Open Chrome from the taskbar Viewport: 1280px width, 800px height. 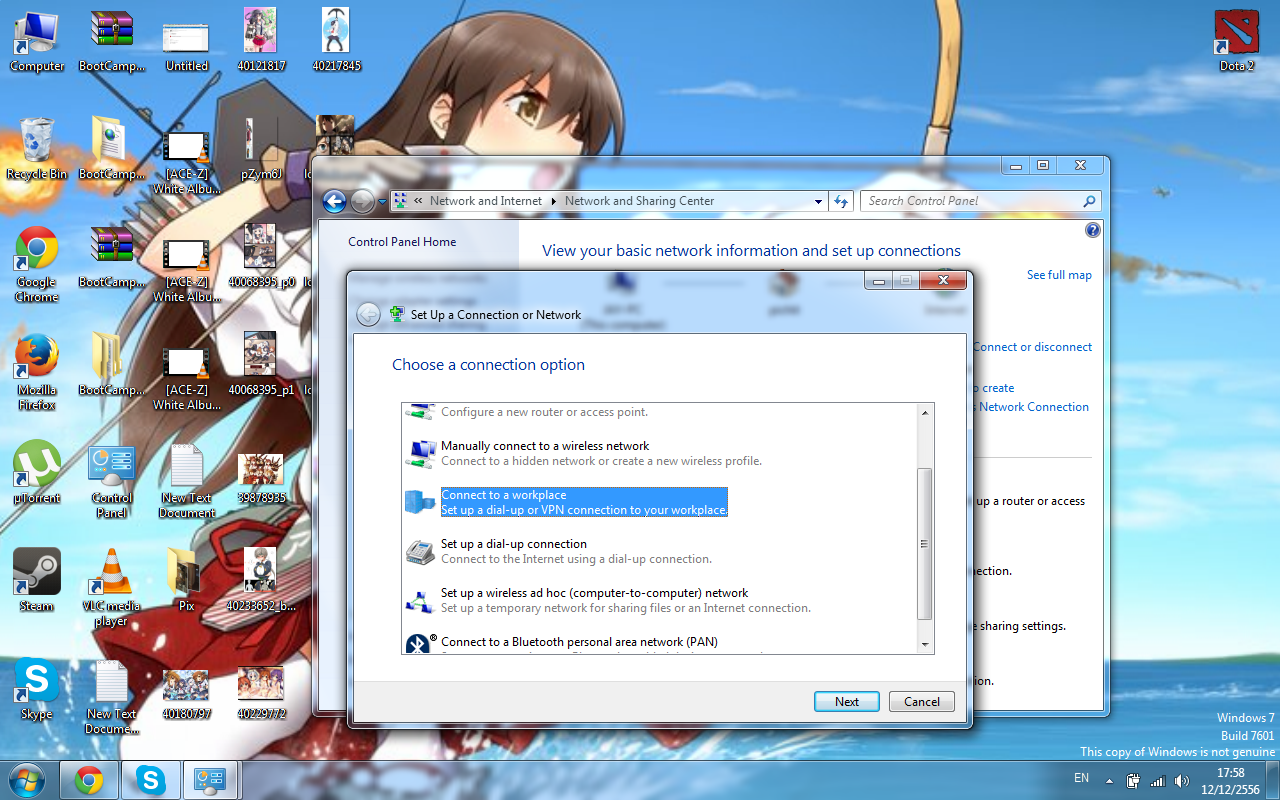click(89, 780)
